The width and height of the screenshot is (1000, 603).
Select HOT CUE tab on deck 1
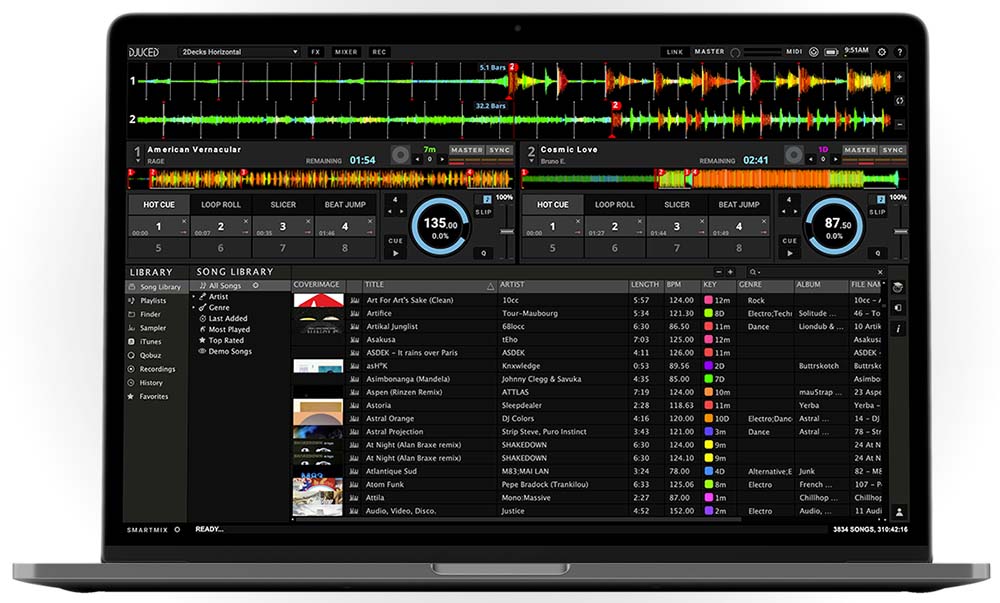[x=159, y=205]
